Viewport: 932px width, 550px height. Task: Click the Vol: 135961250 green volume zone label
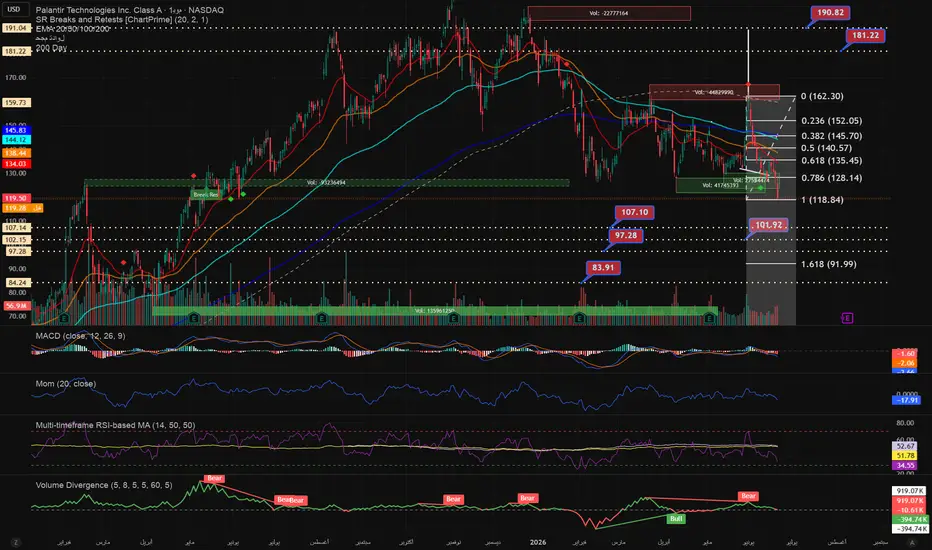click(434, 311)
